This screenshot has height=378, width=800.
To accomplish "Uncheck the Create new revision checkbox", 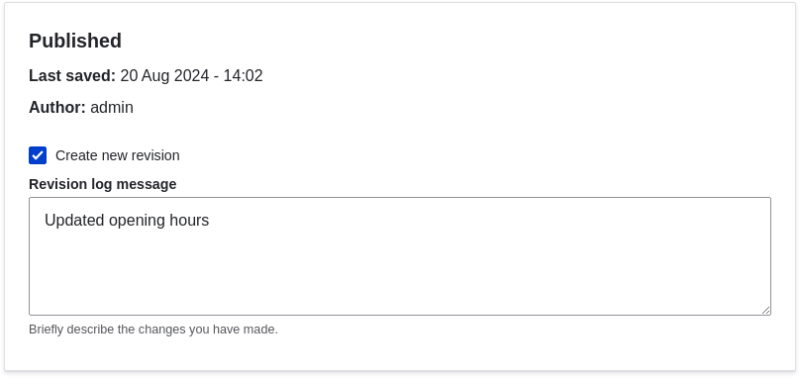I will (38, 155).
